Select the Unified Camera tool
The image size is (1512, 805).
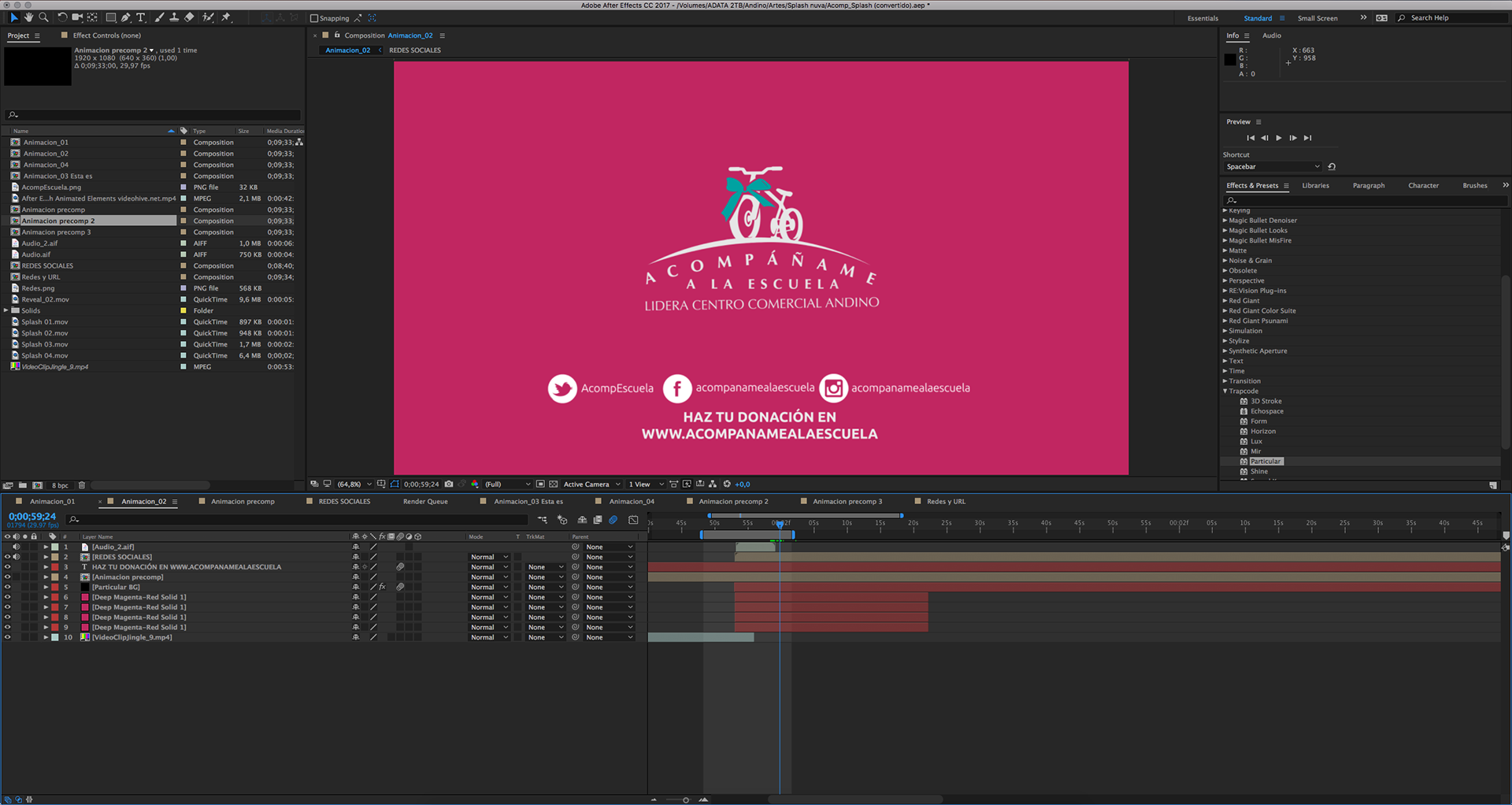pyautogui.click(x=77, y=17)
